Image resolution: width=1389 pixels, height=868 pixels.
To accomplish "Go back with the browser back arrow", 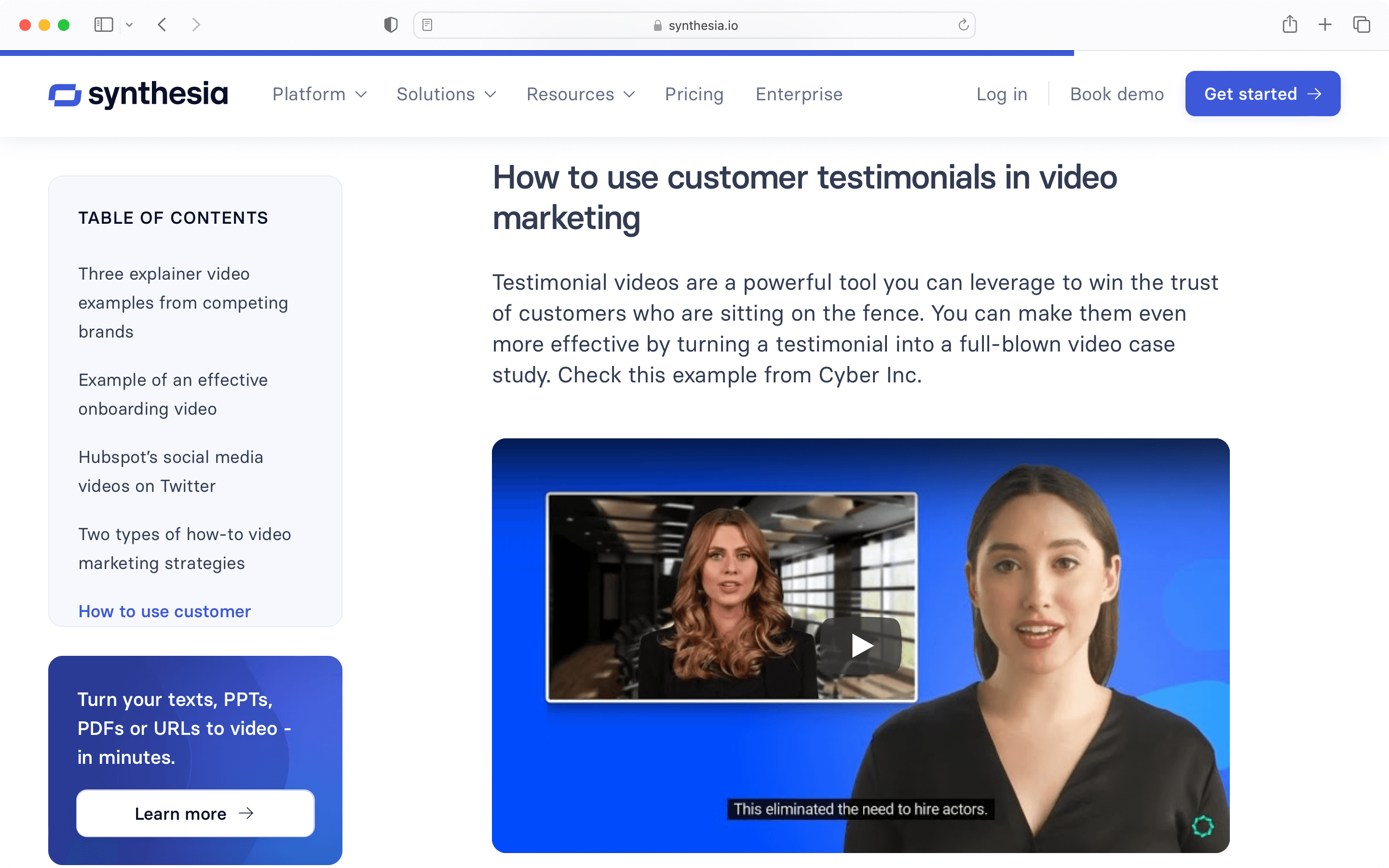I will (x=162, y=25).
